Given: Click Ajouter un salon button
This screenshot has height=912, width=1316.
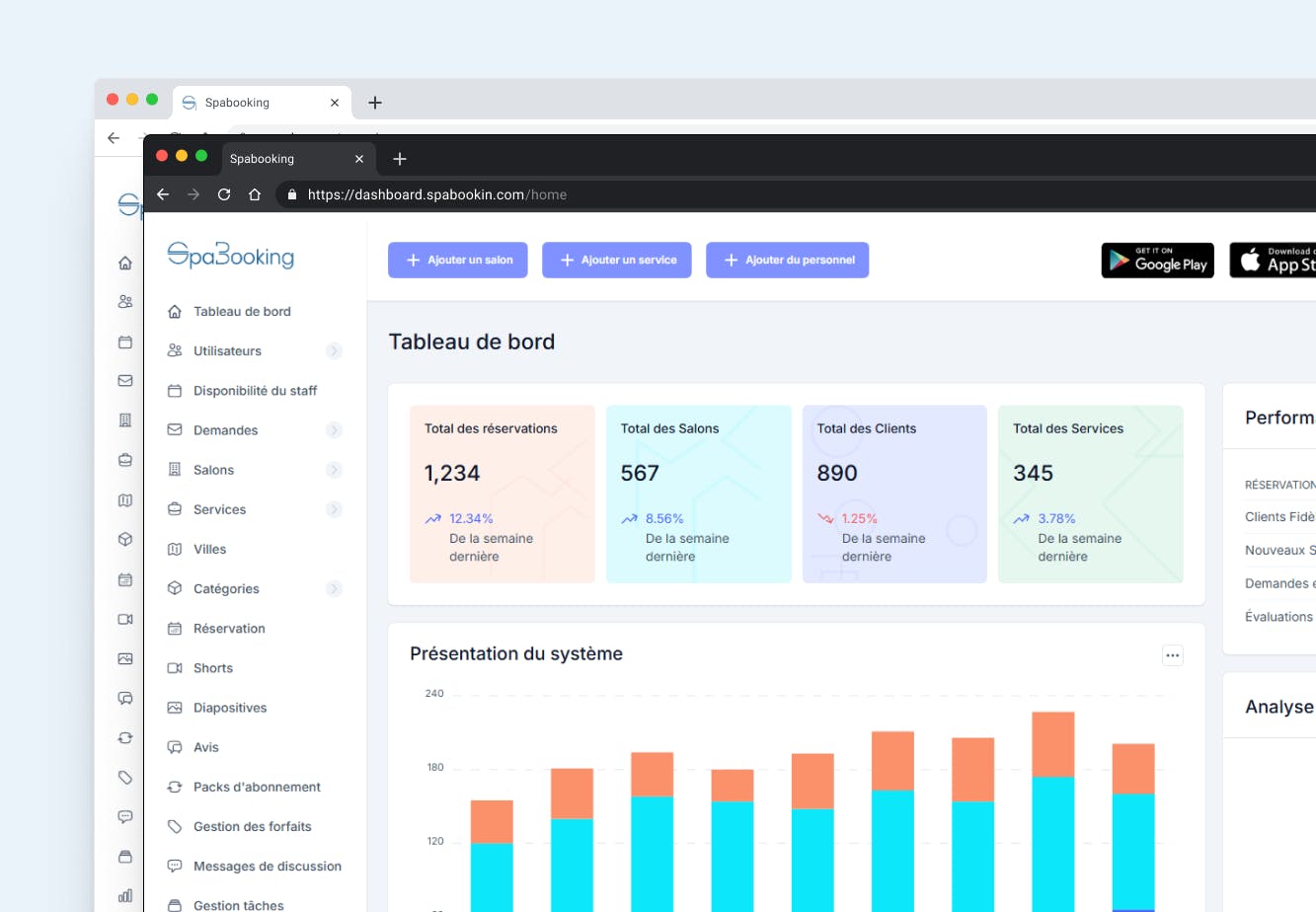Looking at the screenshot, I should point(458,261).
